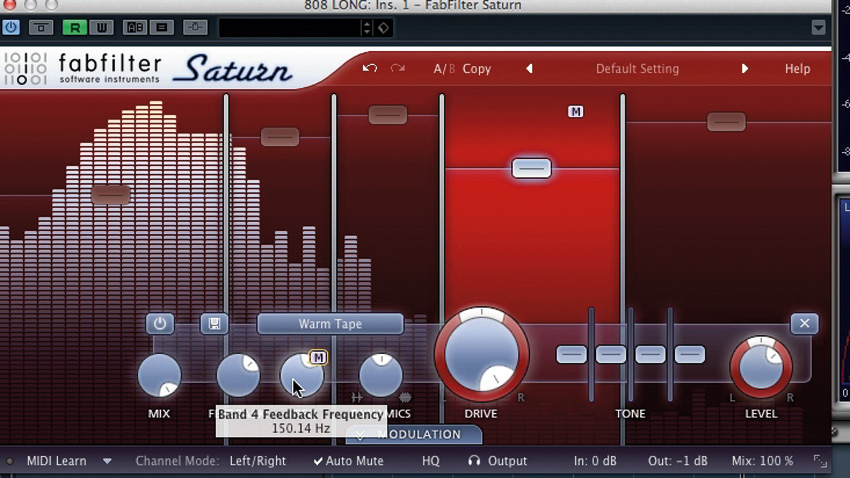Open the Help menu
Screen dimensions: 850x478
click(x=797, y=69)
